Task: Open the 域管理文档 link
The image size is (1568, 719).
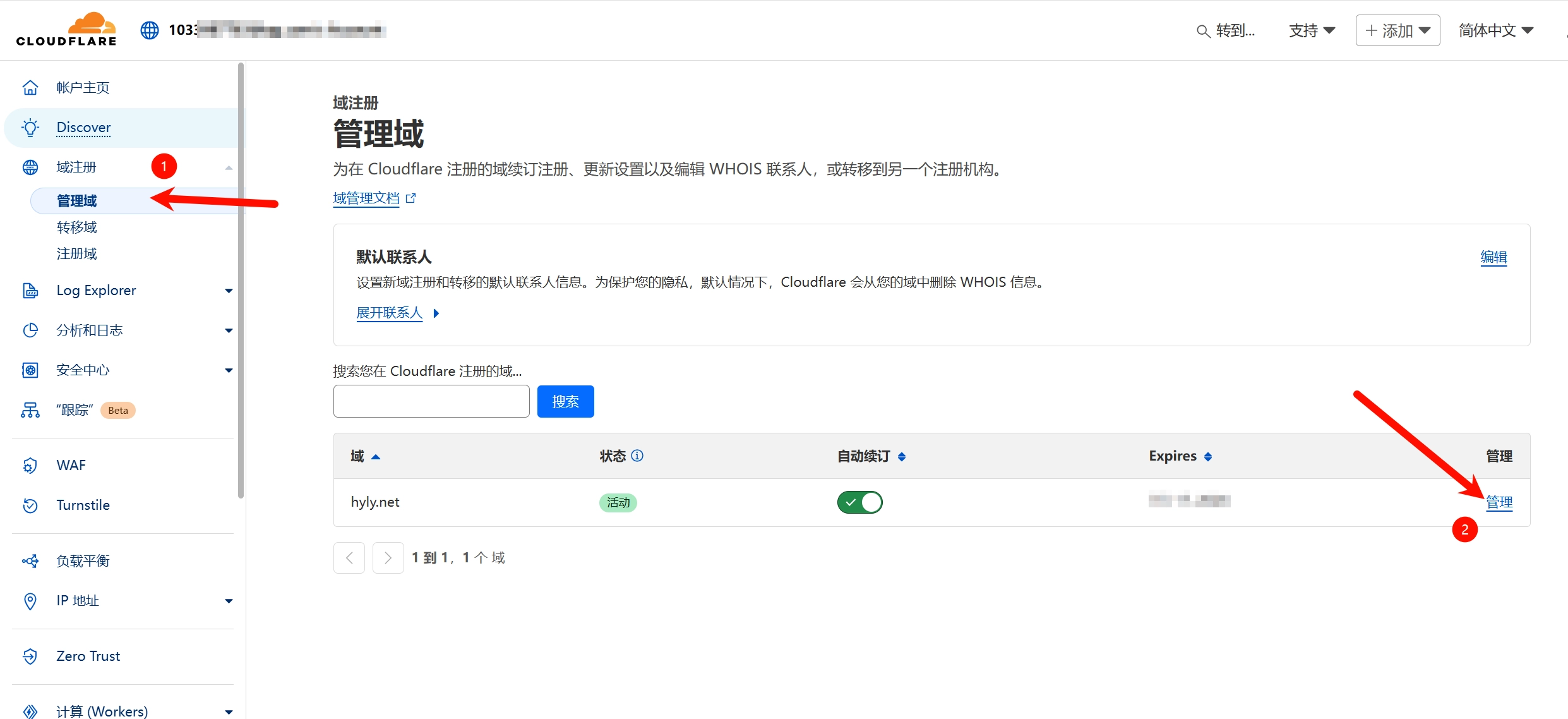Action: click(366, 198)
